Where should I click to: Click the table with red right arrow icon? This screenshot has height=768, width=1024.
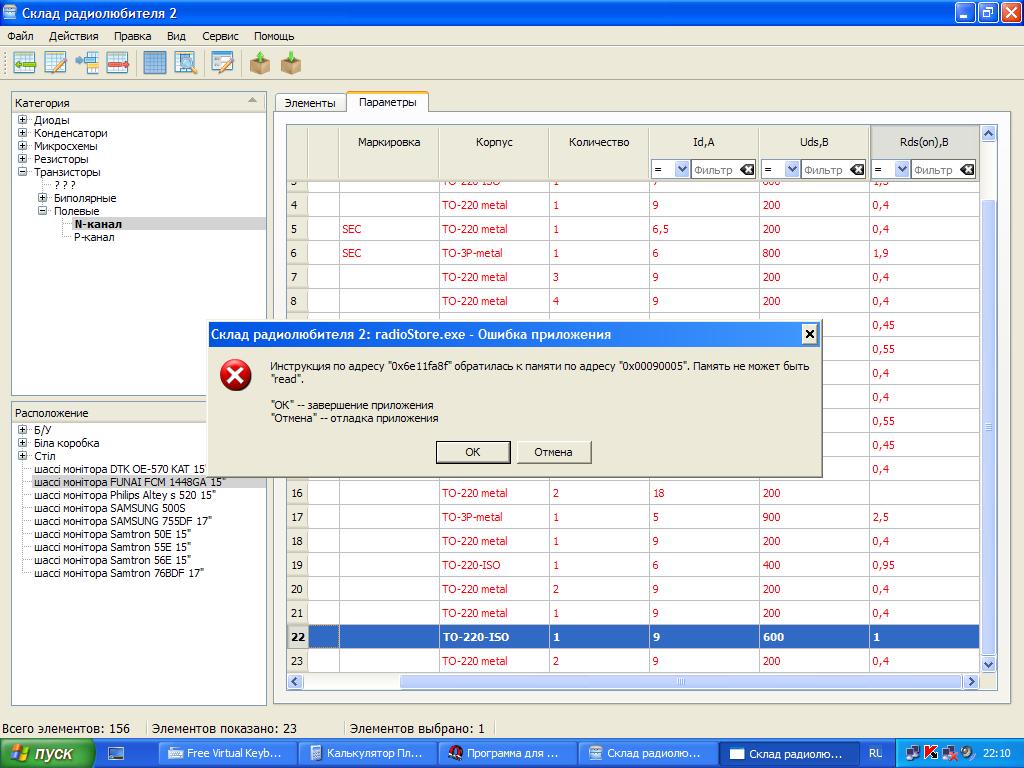119,63
